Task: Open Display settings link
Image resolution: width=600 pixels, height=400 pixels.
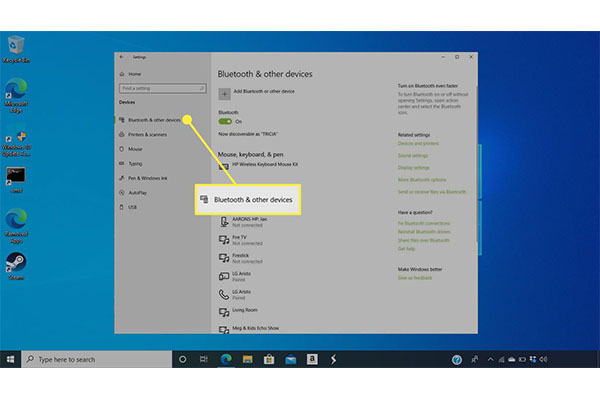Action: click(413, 168)
